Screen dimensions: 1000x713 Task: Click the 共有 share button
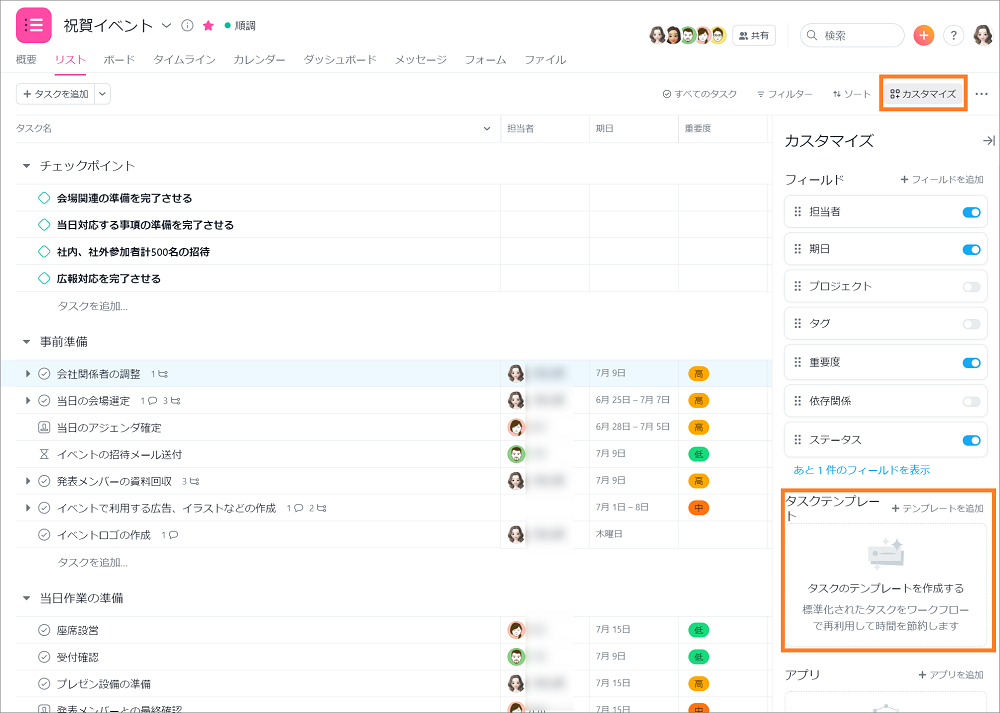tap(754, 36)
